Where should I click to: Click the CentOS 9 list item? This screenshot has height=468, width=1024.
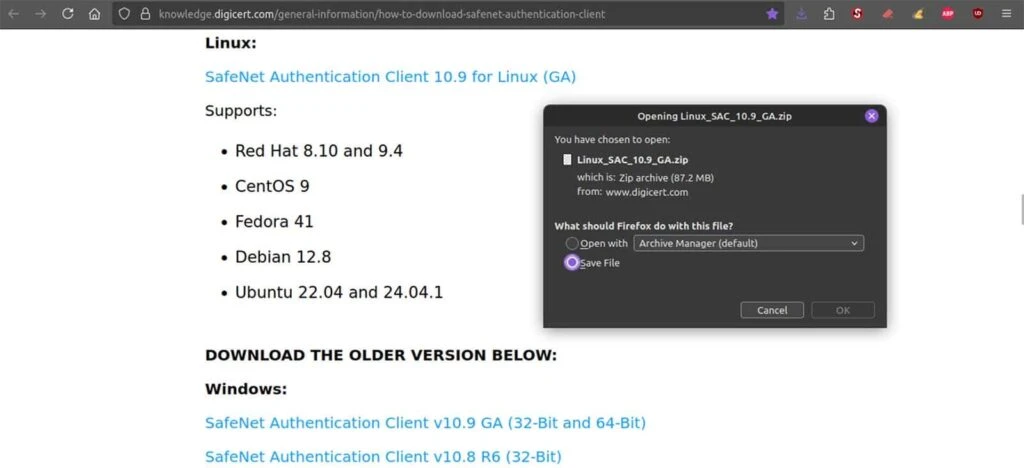pyautogui.click(x=272, y=187)
